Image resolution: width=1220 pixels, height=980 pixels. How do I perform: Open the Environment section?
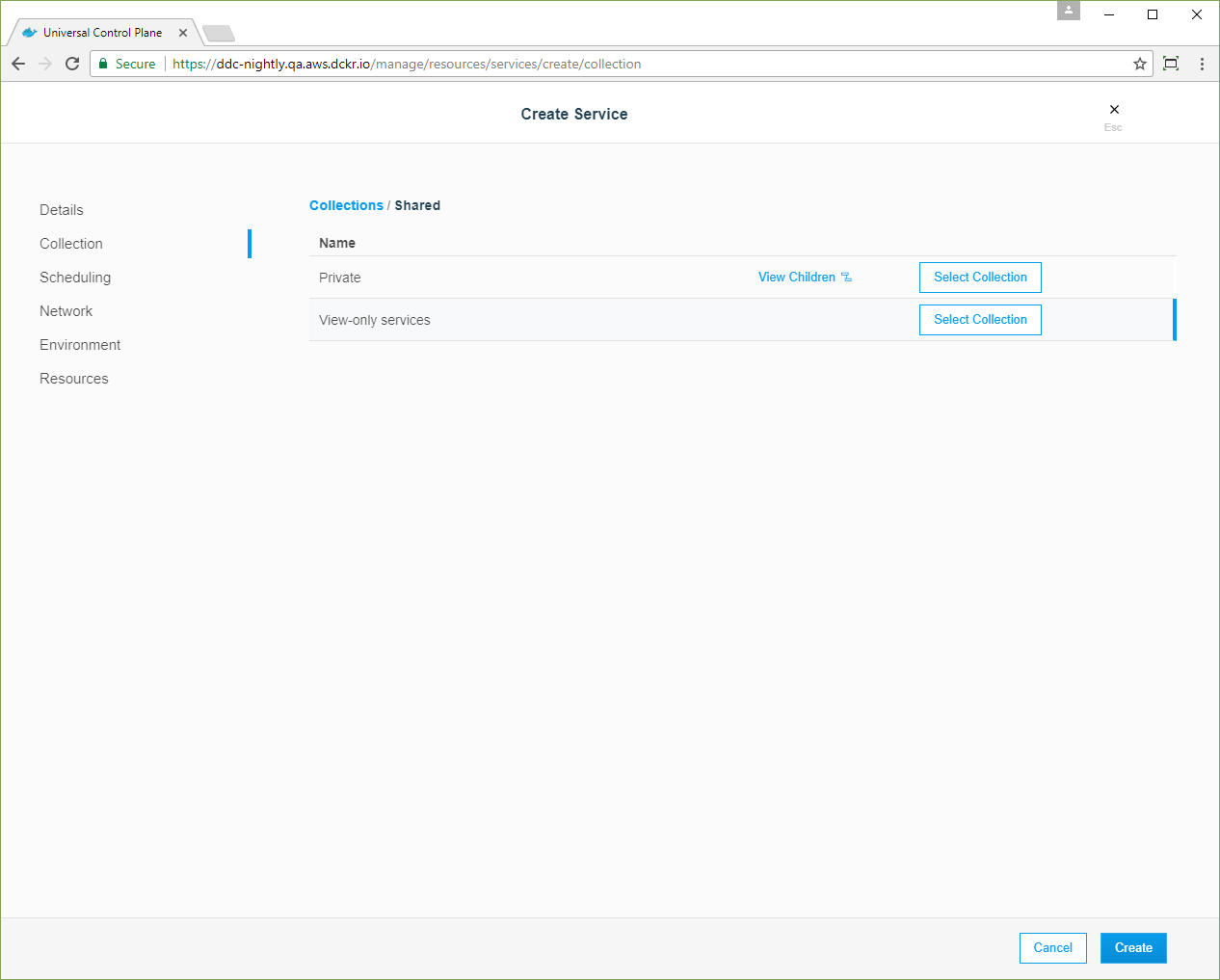pyautogui.click(x=80, y=345)
